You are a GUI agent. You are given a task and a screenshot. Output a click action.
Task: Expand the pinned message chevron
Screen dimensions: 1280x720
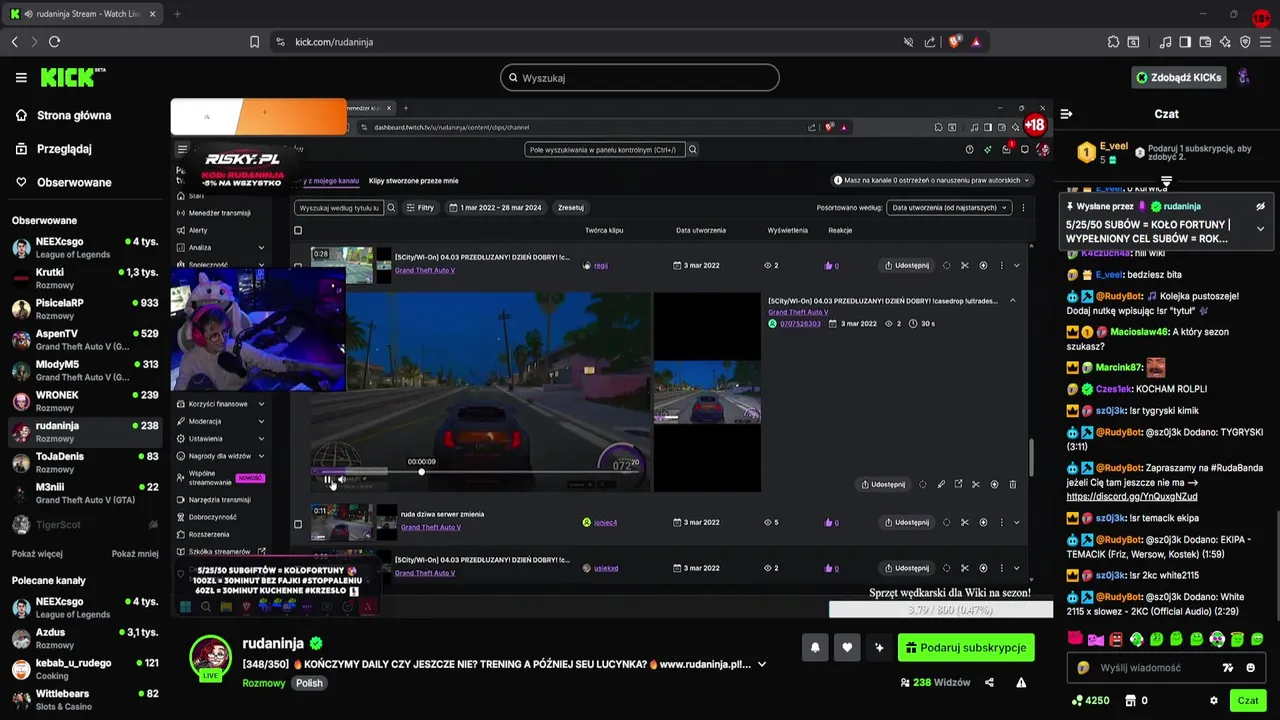pyautogui.click(x=1260, y=228)
